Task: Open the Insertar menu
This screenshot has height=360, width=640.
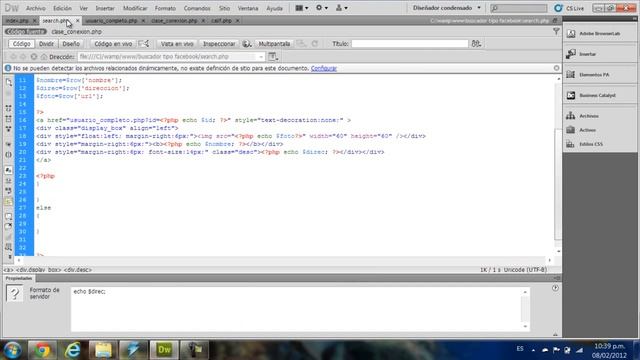Action: [x=105, y=8]
